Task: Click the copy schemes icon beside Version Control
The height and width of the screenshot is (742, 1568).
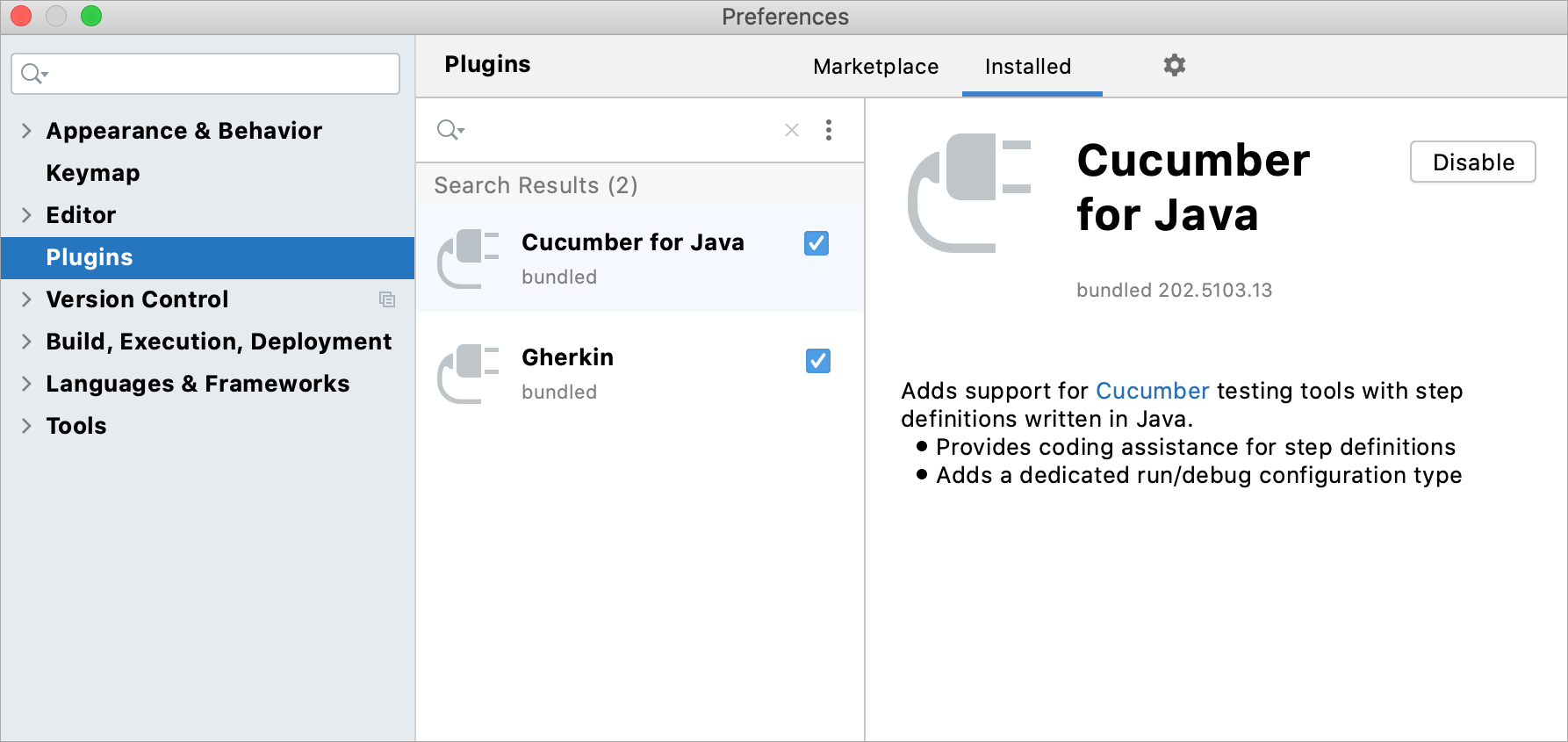Action: (388, 299)
